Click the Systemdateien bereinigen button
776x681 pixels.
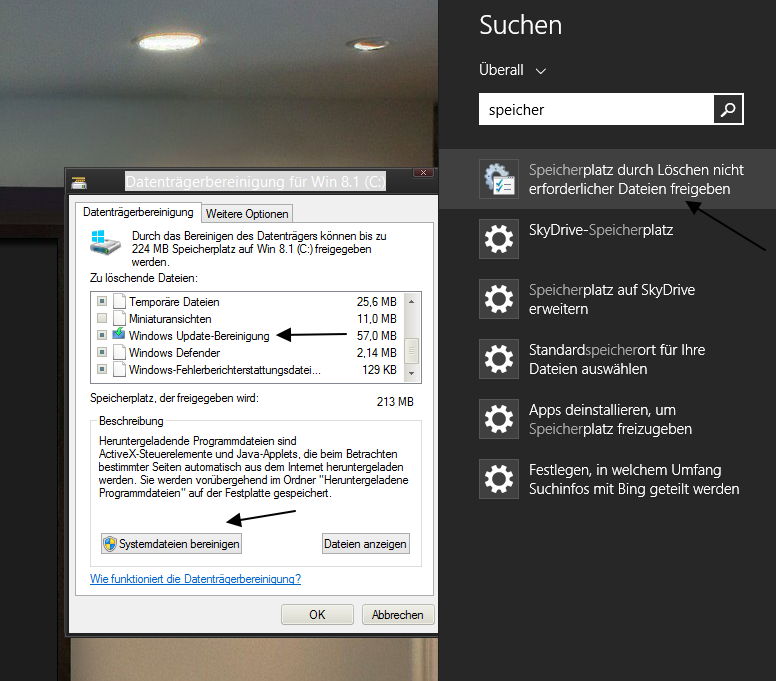point(171,544)
